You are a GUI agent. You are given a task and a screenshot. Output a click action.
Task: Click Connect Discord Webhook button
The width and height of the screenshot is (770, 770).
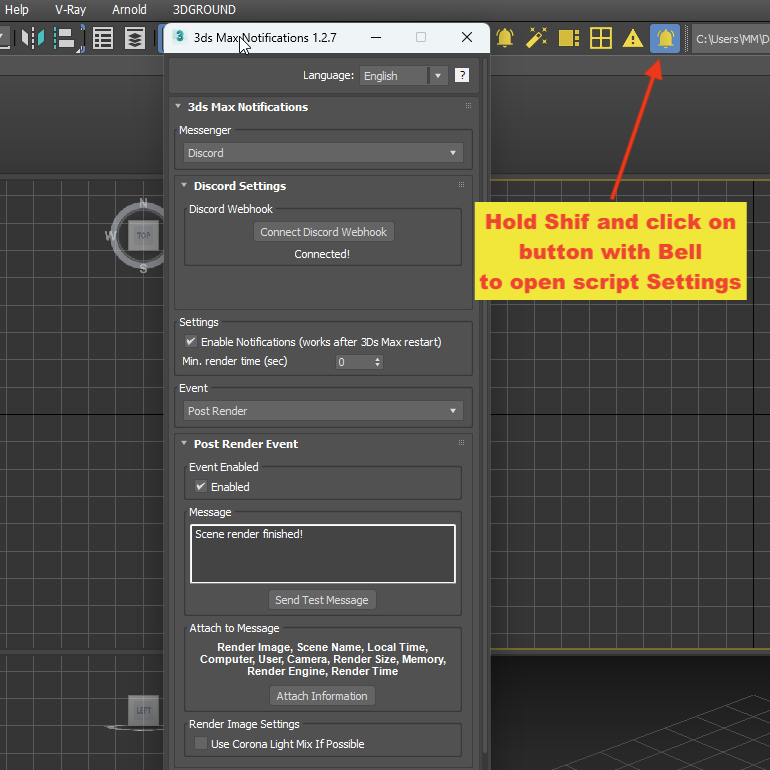324,232
